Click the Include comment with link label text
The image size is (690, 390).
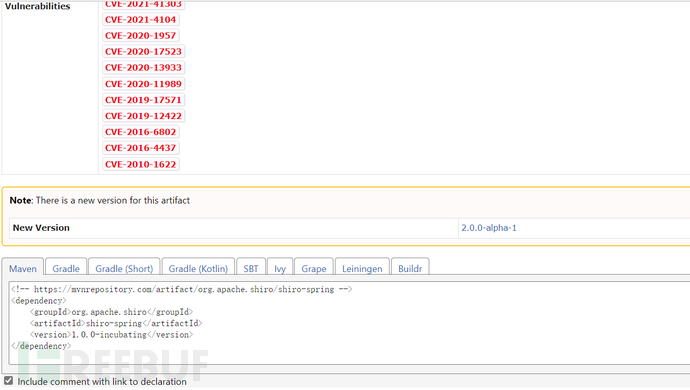102,382
